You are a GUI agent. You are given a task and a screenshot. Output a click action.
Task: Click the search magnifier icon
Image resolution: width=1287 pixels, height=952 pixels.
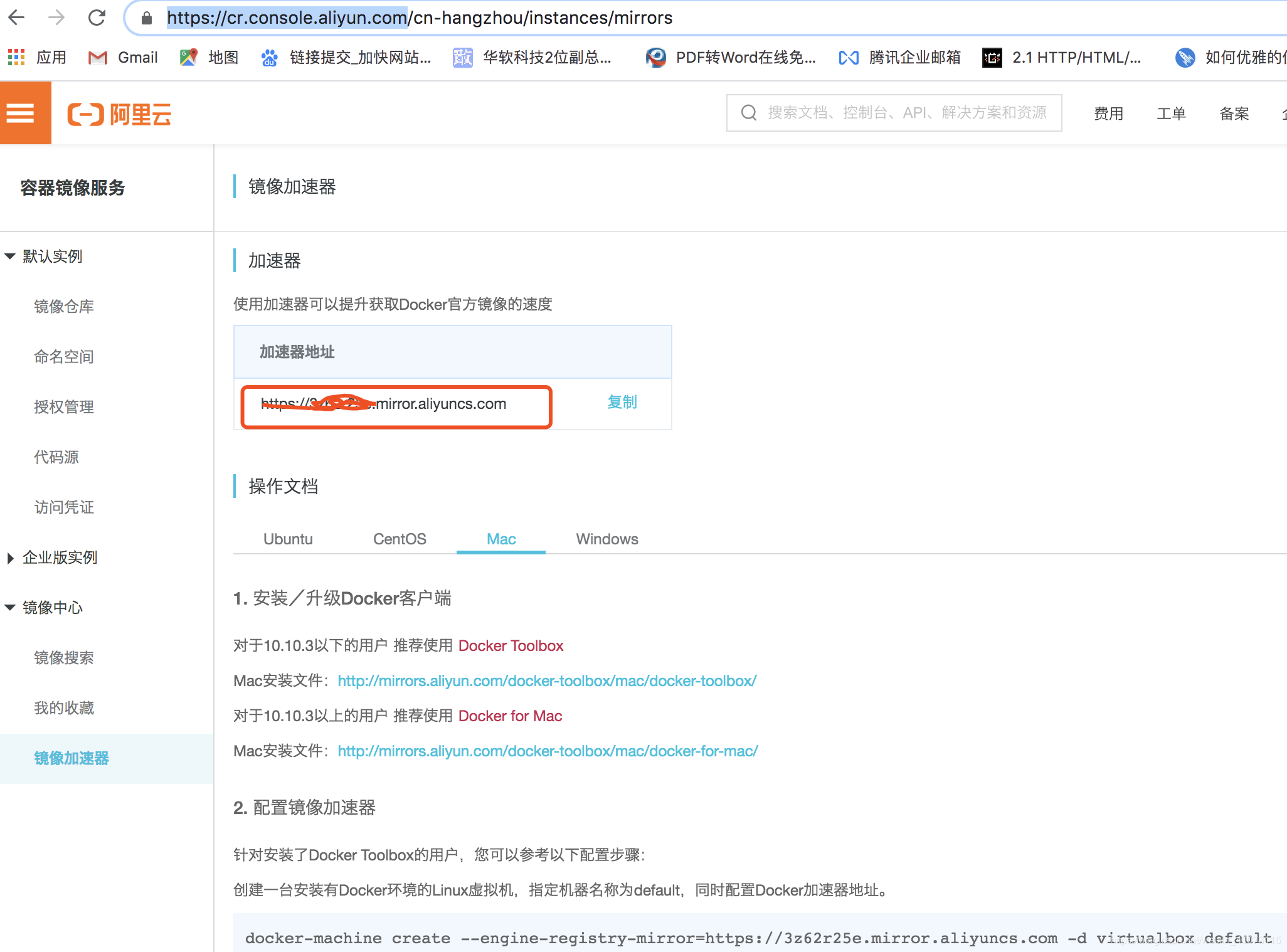coord(749,113)
